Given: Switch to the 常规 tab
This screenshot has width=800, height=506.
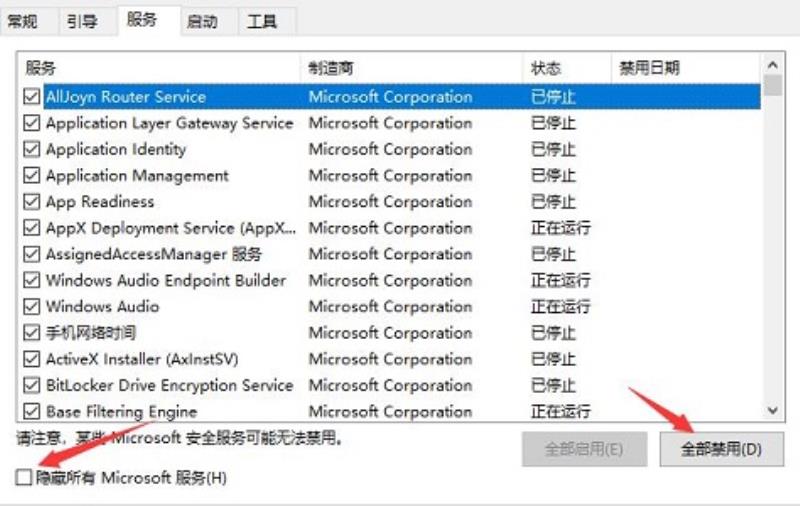Looking at the screenshot, I should (22, 21).
